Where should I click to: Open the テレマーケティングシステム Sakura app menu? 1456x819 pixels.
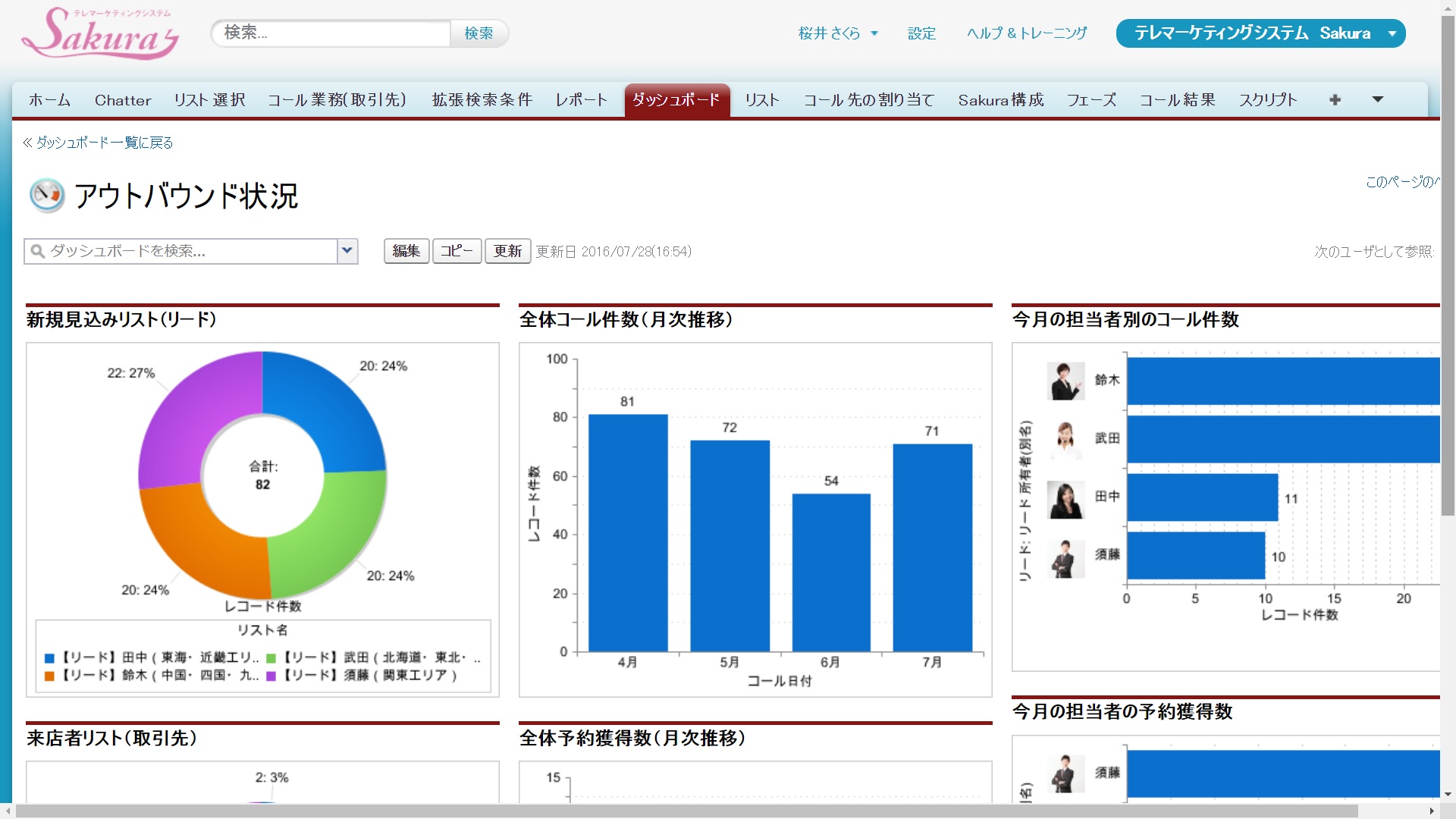(x=1260, y=33)
